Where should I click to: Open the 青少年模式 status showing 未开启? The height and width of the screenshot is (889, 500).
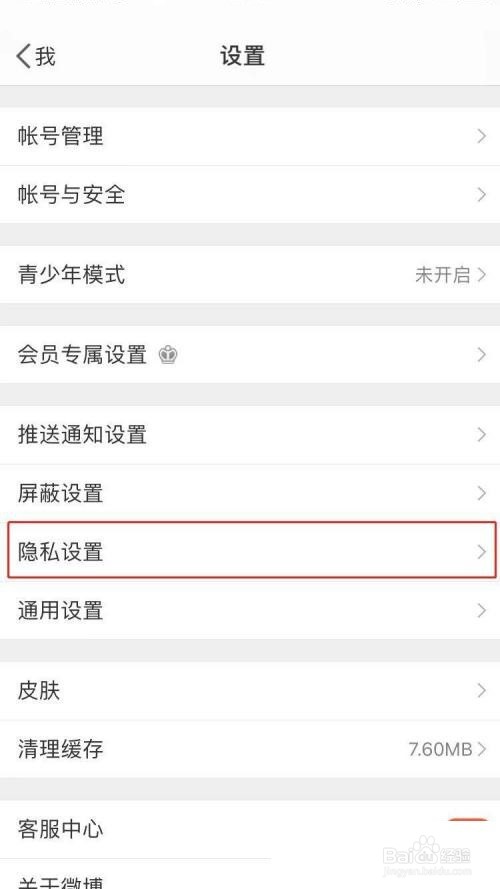[x=443, y=275]
